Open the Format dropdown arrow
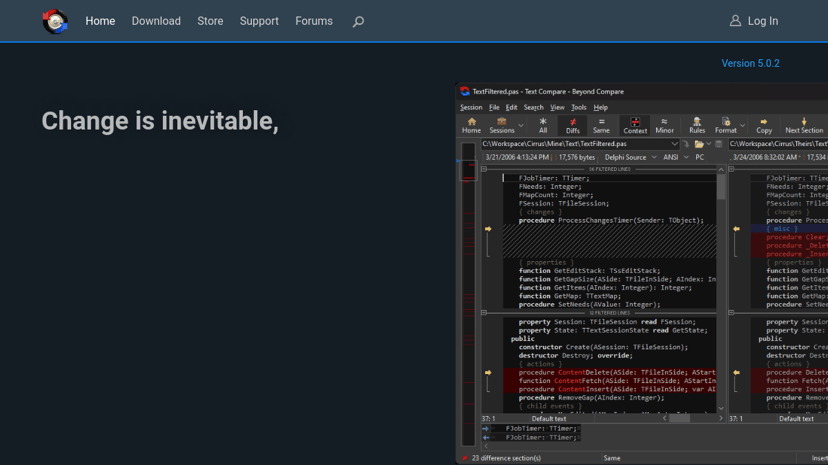This screenshot has height=465, width=828. pyautogui.click(x=742, y=126)
